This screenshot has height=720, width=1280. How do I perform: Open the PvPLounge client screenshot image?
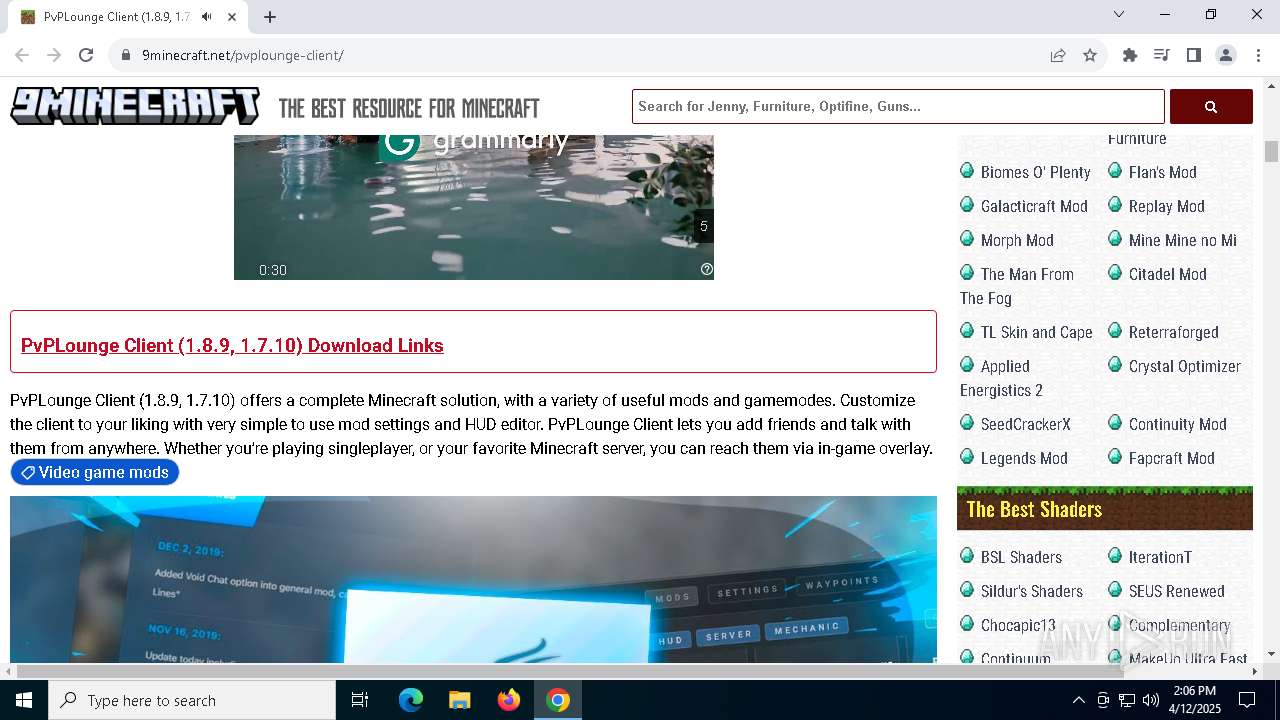coord(474,579)
